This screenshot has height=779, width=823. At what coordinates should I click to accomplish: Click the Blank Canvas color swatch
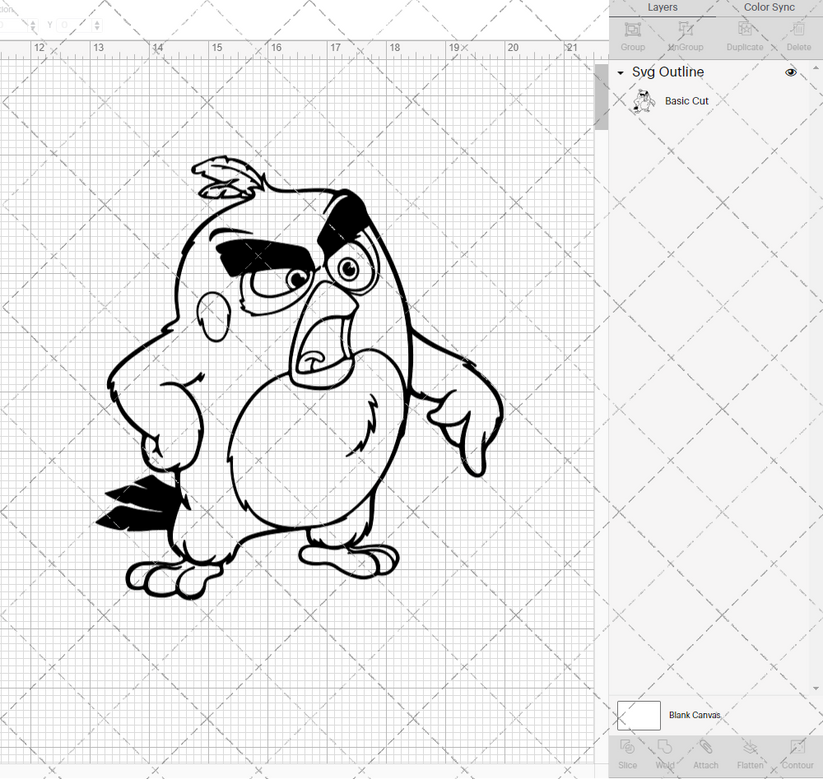[641, 715]
